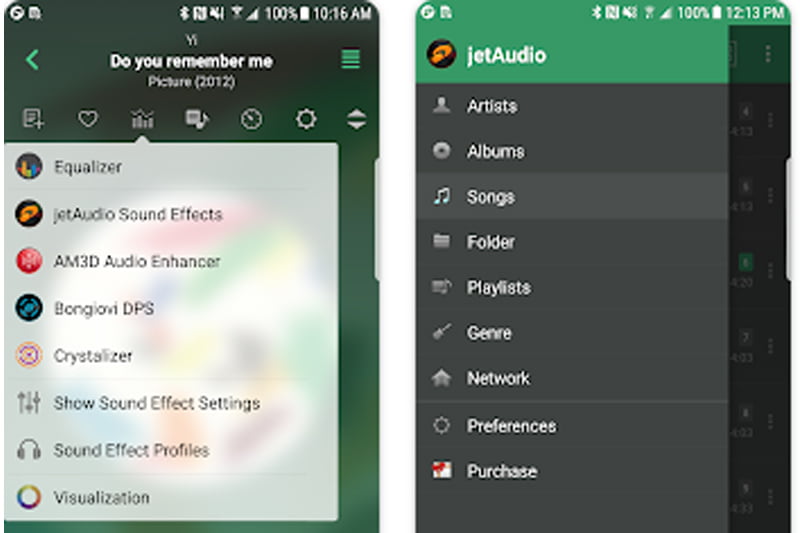Open Network in the drawer
This screenshot has height=533, width=800.
coord(572,378)
